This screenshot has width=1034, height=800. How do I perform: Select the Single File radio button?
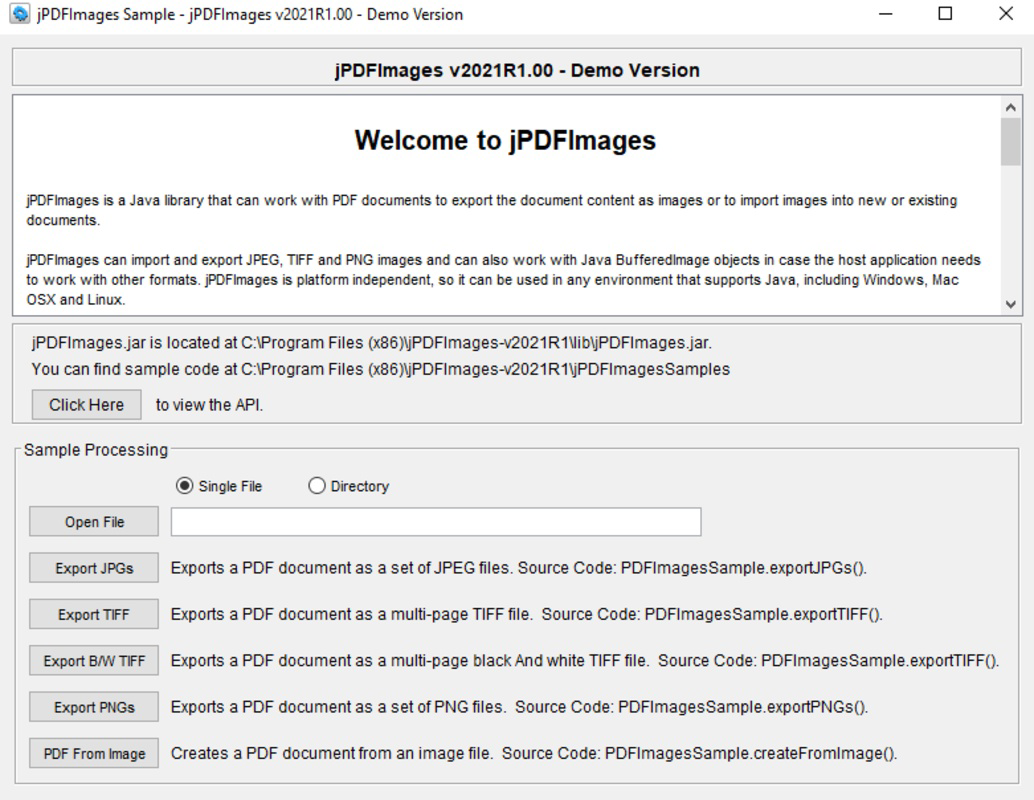point(183,486)
